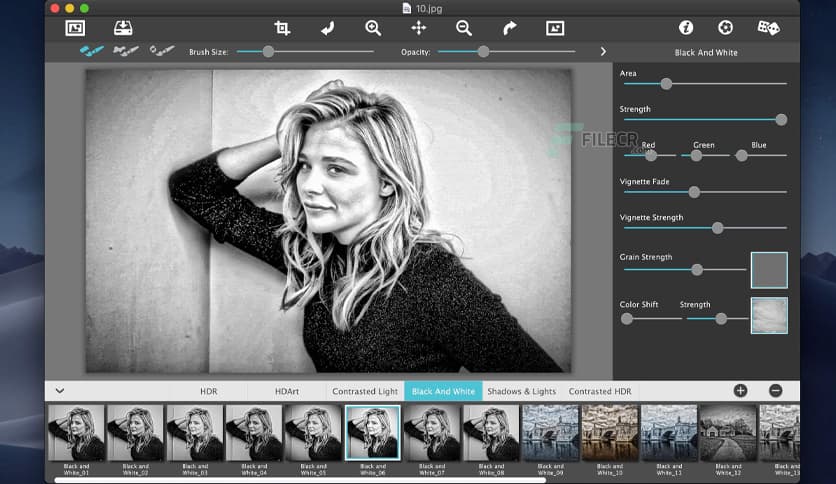Adjust the Blue channel slider handle
This screenshot has width=836, height=484.
(741, 156)
